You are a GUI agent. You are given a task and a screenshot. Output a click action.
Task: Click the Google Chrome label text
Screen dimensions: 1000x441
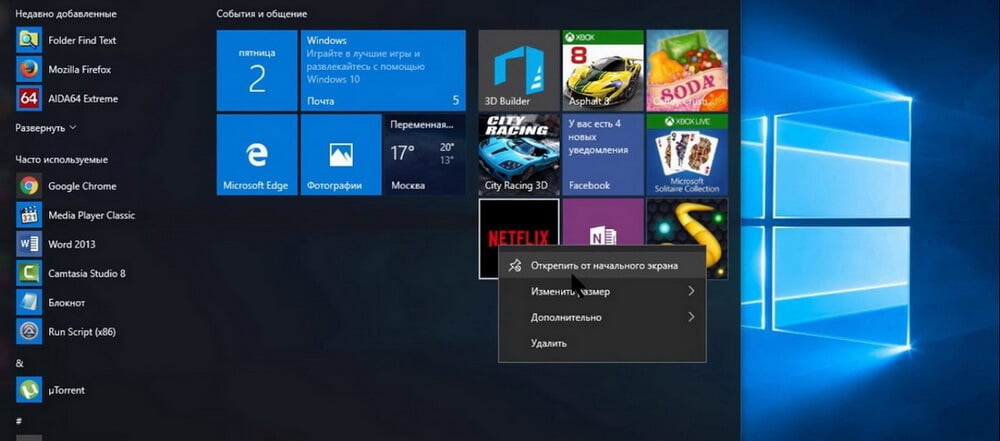point(82,186)
